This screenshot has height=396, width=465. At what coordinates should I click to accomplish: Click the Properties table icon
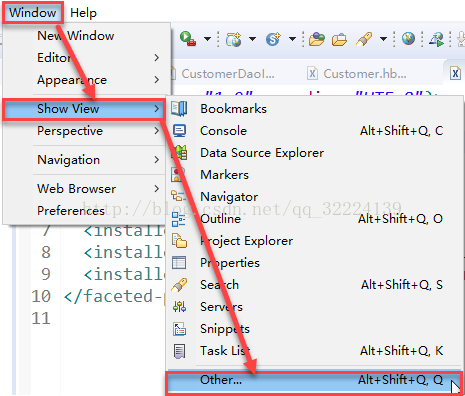pos(179,263)
